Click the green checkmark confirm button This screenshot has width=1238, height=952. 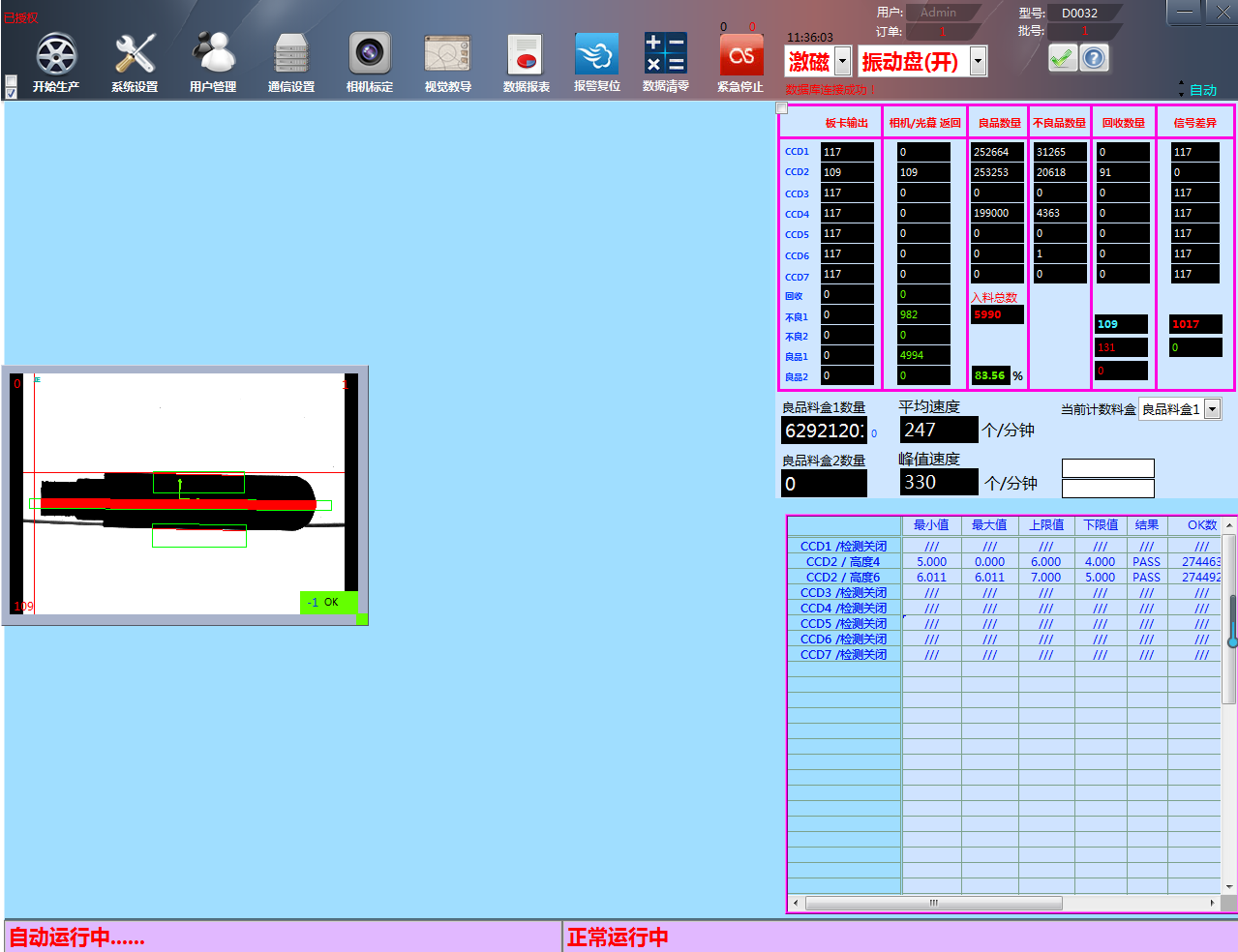(x=1062, y=59)
